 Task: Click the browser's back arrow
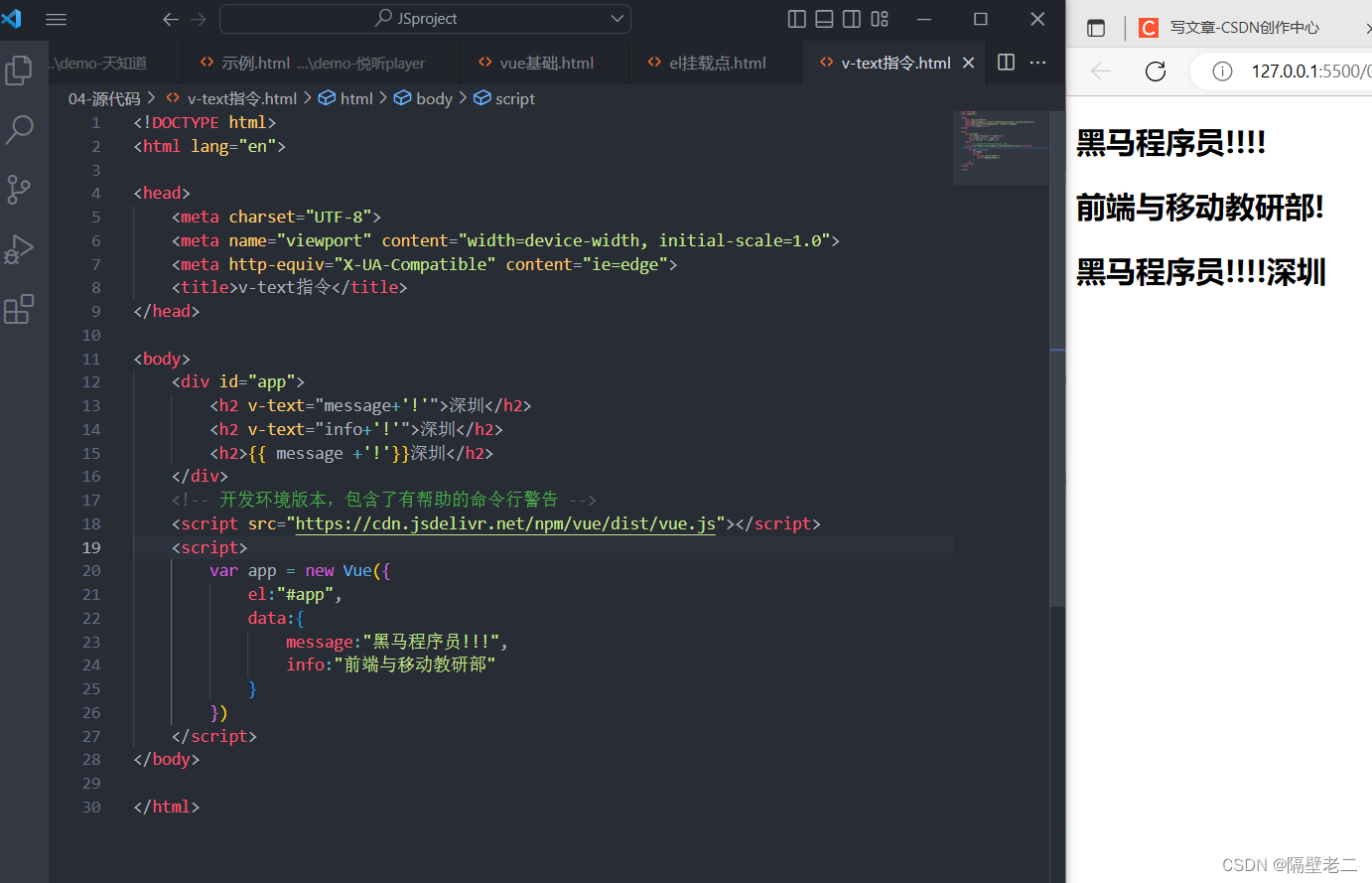tap(1101, 71)
